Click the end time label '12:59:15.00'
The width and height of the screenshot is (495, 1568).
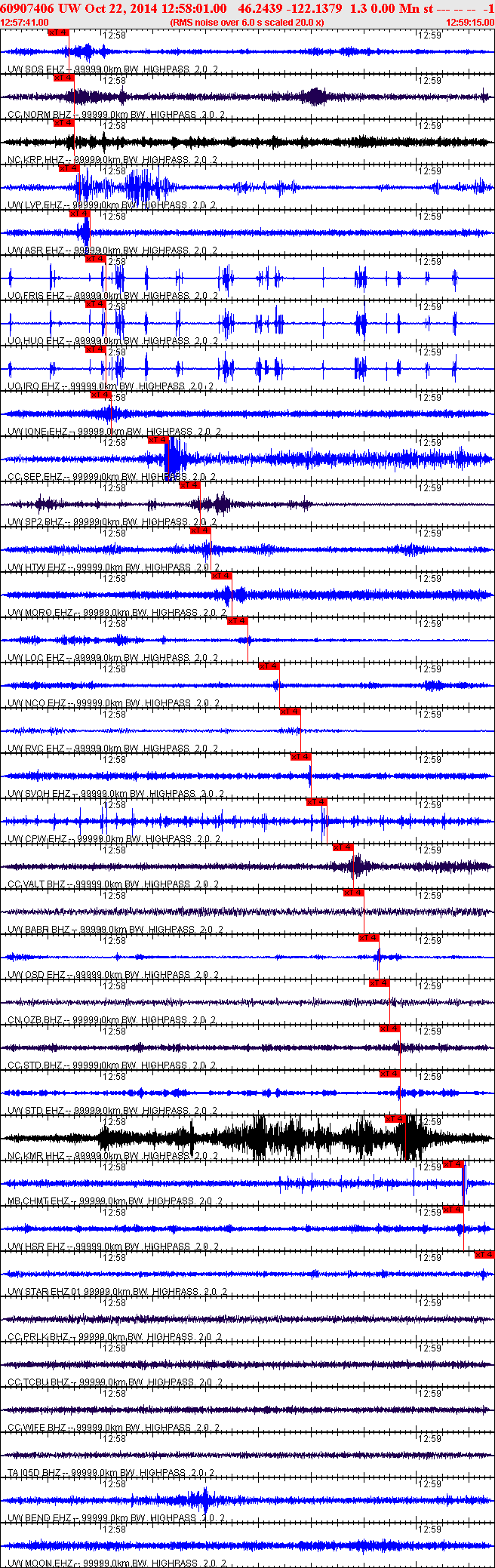[x=470, y=23]
